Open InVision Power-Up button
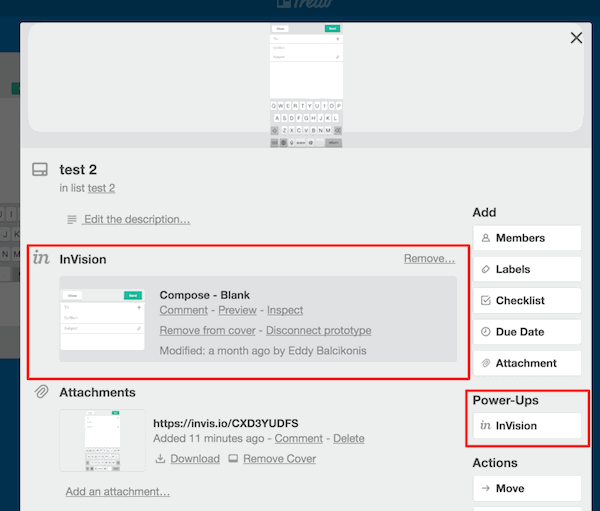The image size is (600, 511). pos(527,426)
